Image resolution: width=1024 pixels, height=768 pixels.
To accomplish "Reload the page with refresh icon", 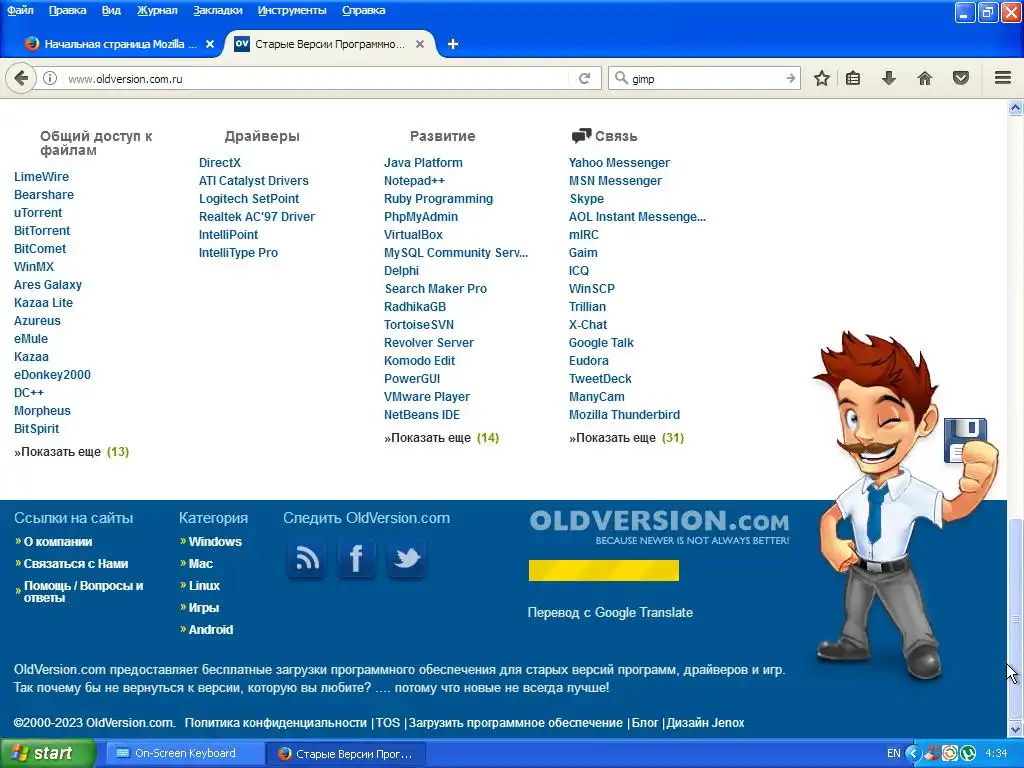I will tap(584, 78).
